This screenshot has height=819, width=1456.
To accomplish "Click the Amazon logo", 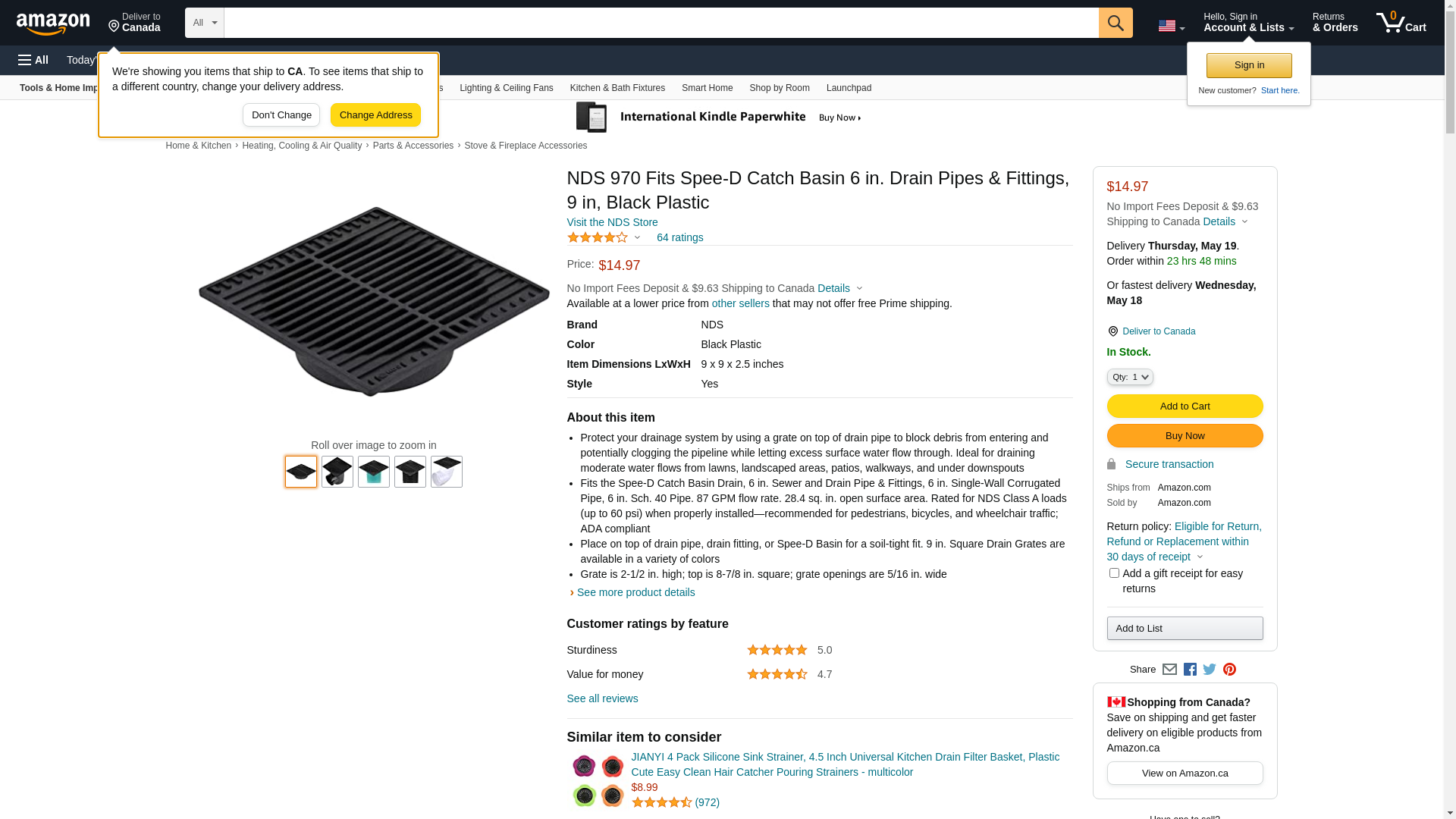I will pyautogui.click(x=53, y=24).
